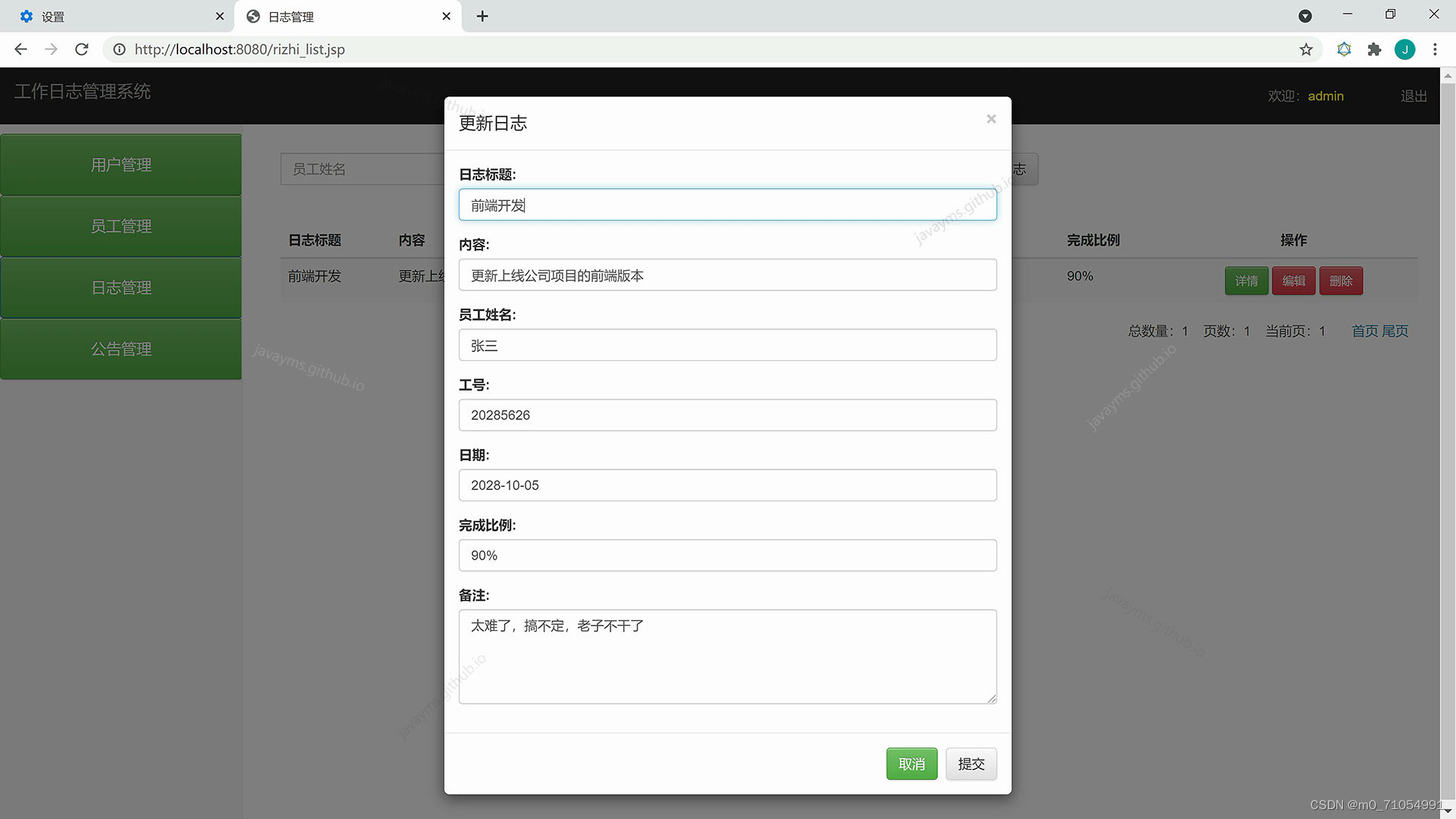The width and height of the screenshot is (1456, 819).
Task: Click the 工号 field with 20285626
Action: [727, 416]
